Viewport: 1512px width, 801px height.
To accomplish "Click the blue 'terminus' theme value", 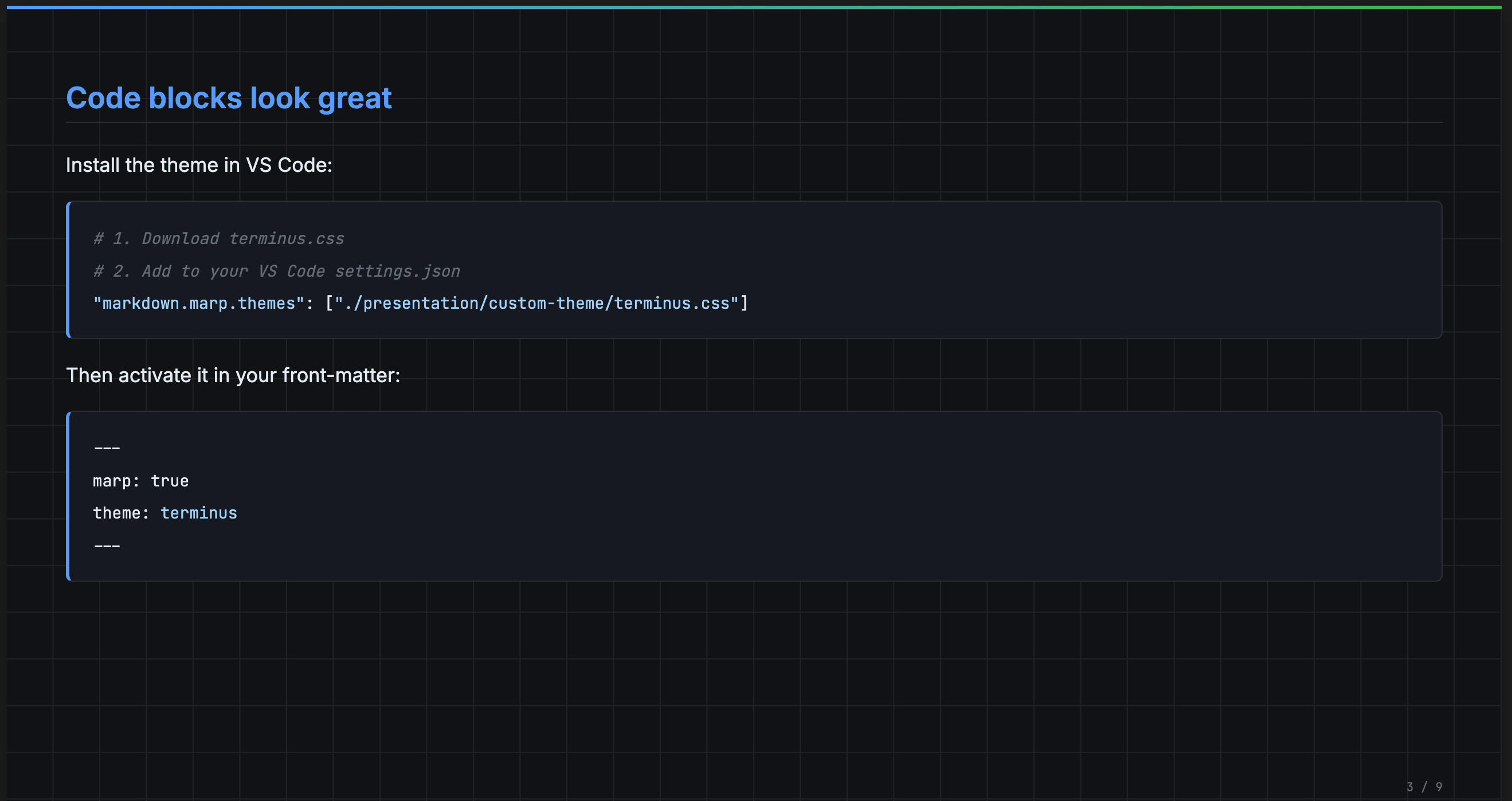I will point(198,513).
